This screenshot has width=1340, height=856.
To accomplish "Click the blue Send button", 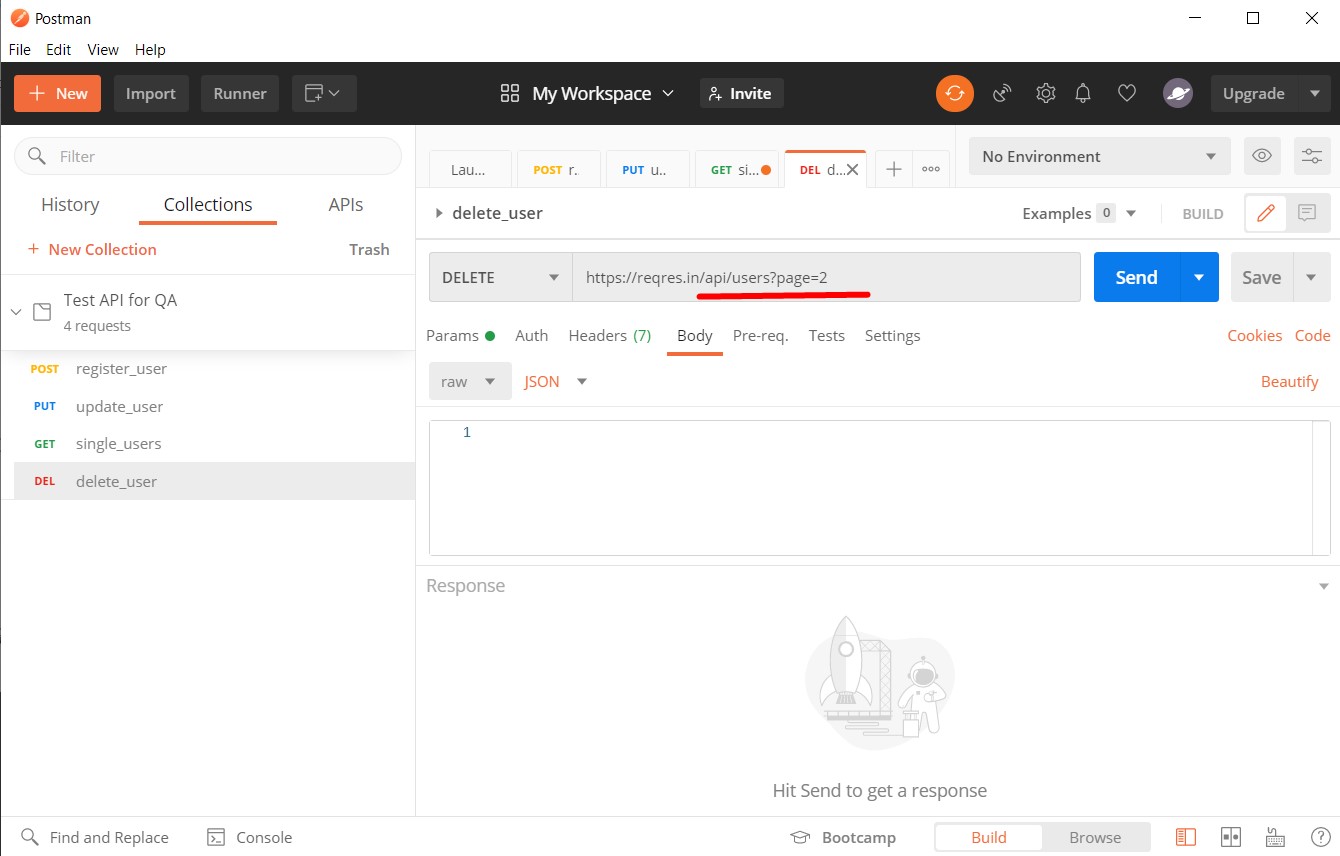I will pos(1136,277).
